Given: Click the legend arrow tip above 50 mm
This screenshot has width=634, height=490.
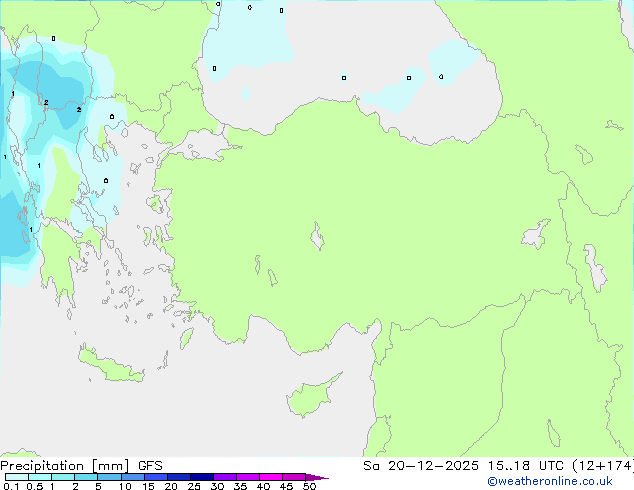Looking at the screenshot, I should [x=317, y=477].
